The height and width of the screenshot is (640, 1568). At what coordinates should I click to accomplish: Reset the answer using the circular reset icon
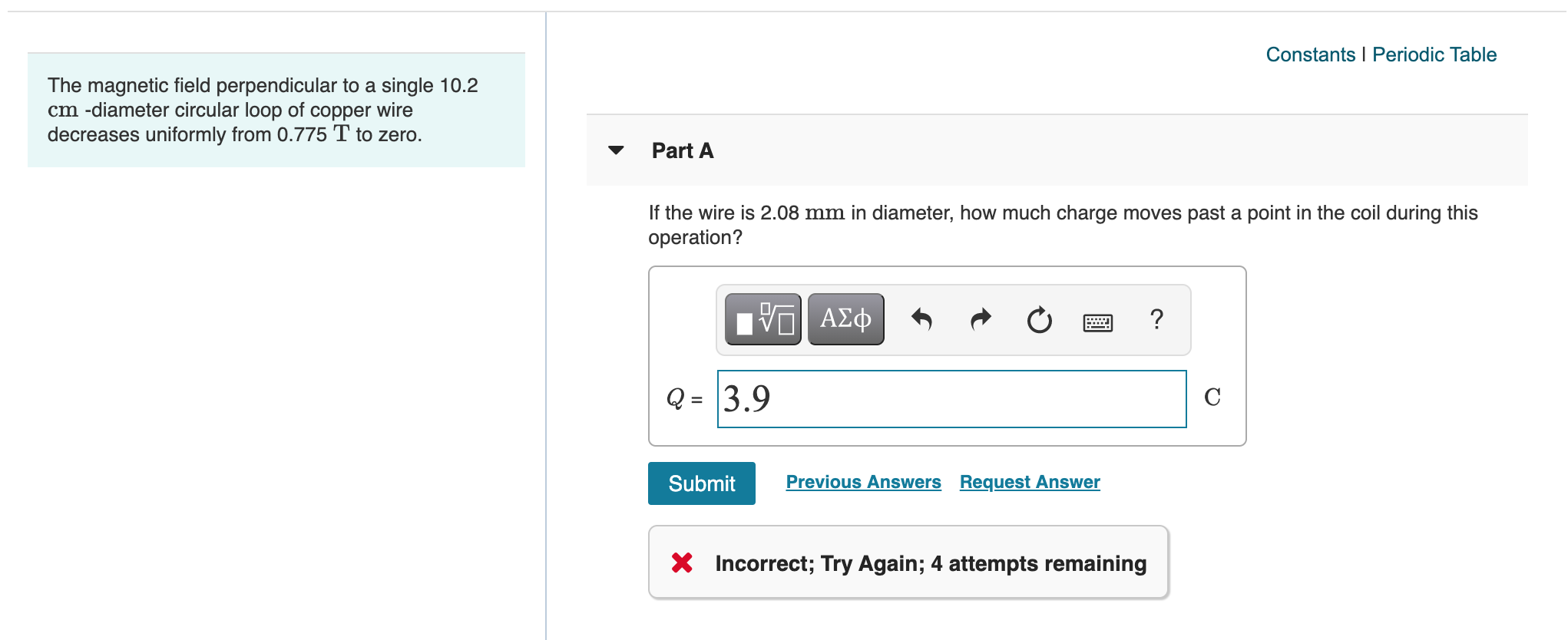coord(1038,319)
